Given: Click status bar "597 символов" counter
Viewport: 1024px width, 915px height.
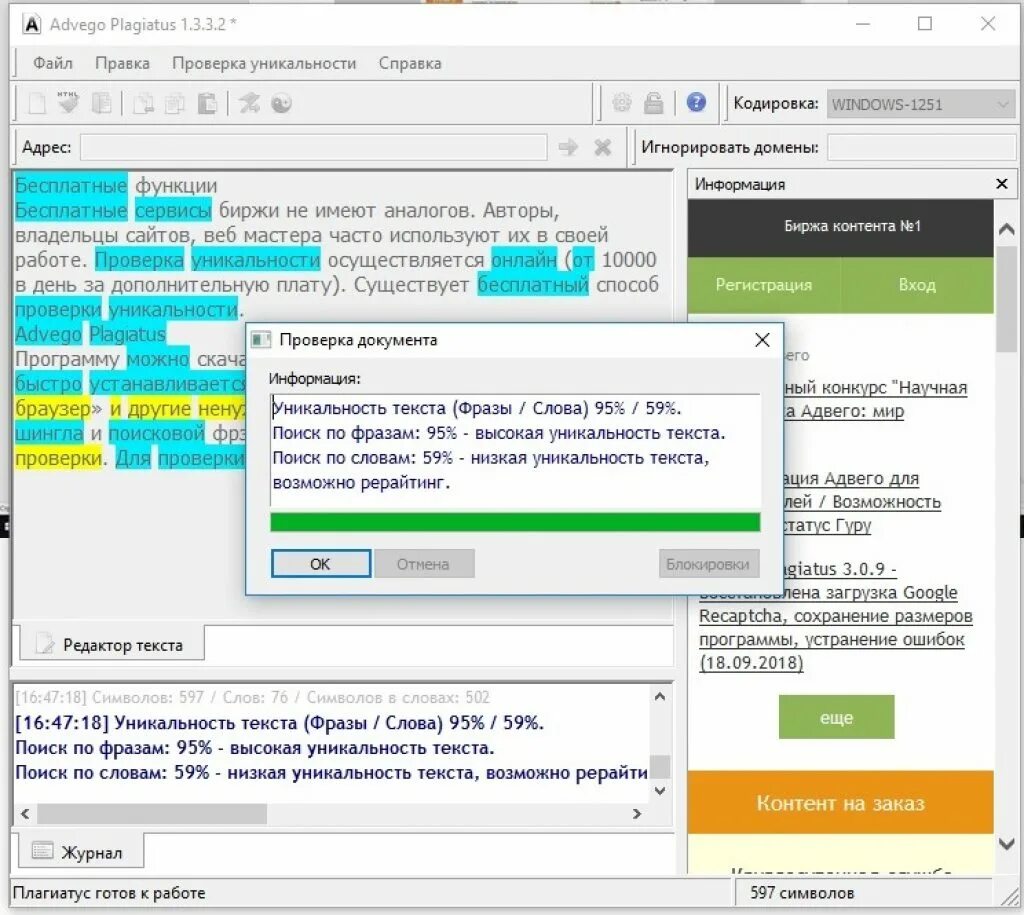Looking at the screenshot, I should point(802,893).
